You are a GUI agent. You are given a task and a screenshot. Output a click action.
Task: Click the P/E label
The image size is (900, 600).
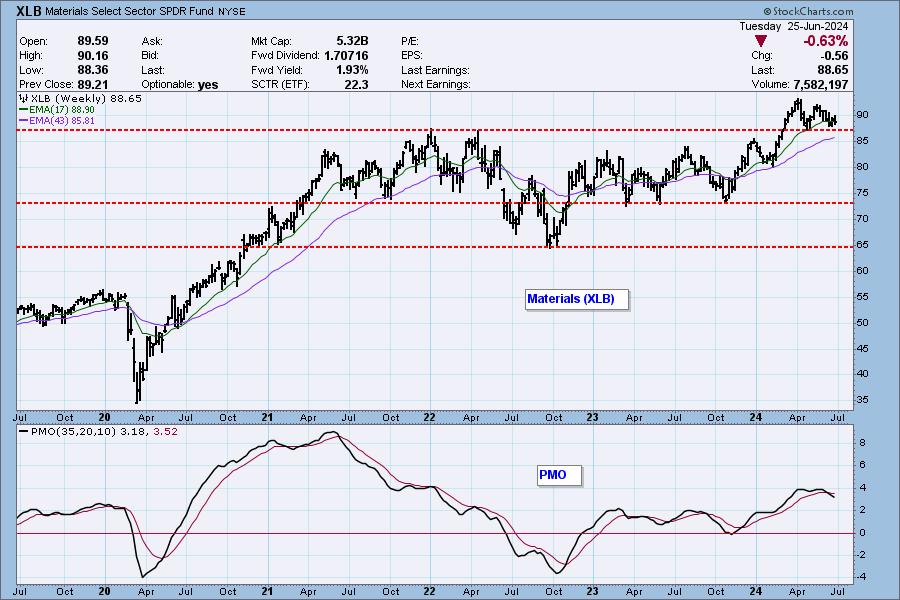point(410,41)
